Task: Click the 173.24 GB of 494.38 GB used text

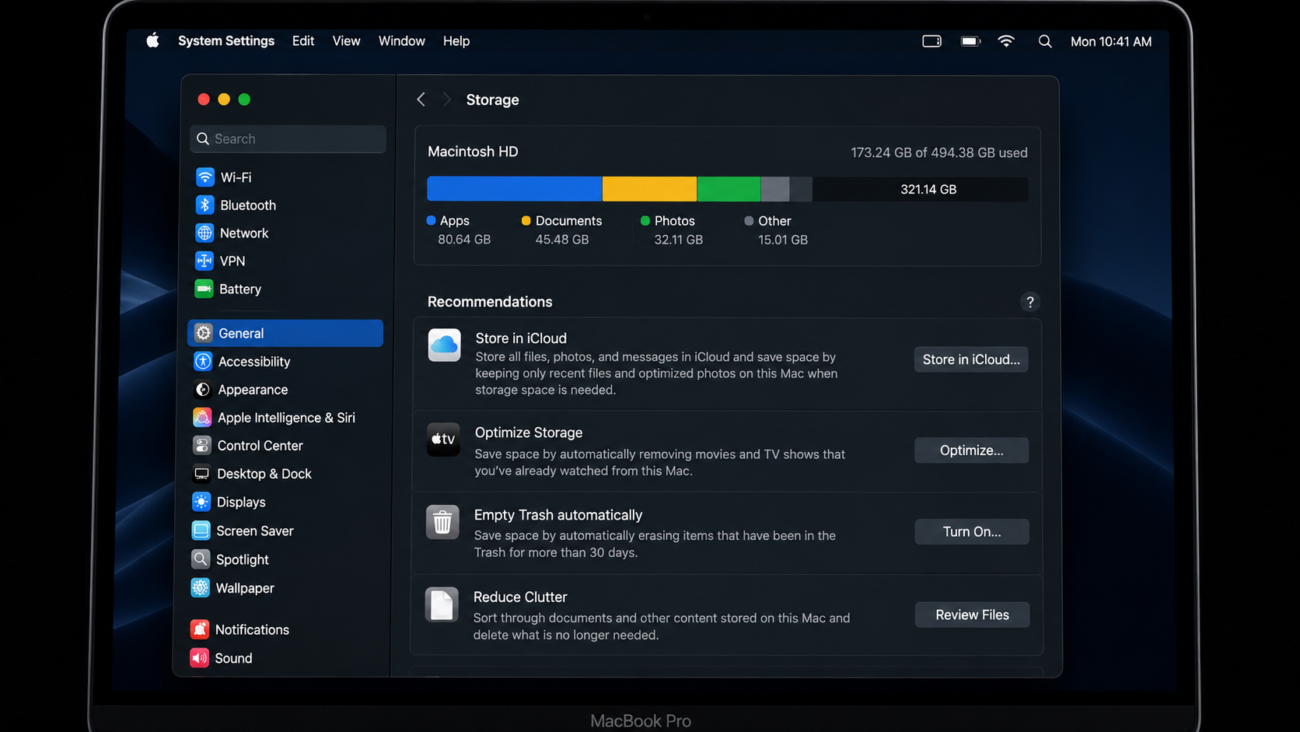Action: click(x=939, y=153)
